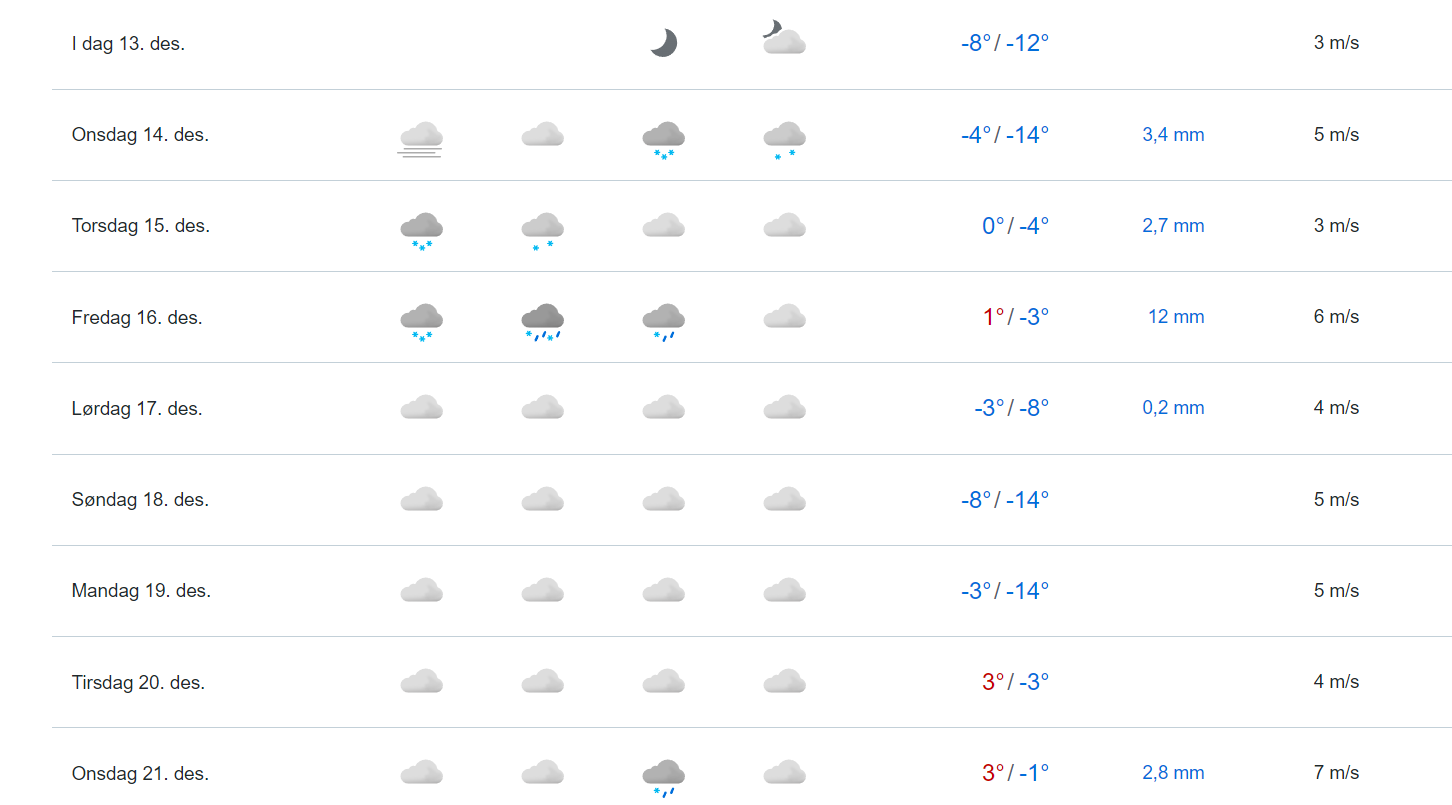Click the heavy sleet icon on Fredag 16. des.
Image resolution: width=1452 pixels, height=805 pixels.
pos(542,321)
